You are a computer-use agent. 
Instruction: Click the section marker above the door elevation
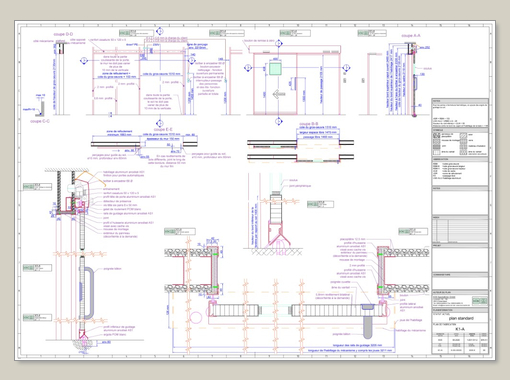[279, 43]
